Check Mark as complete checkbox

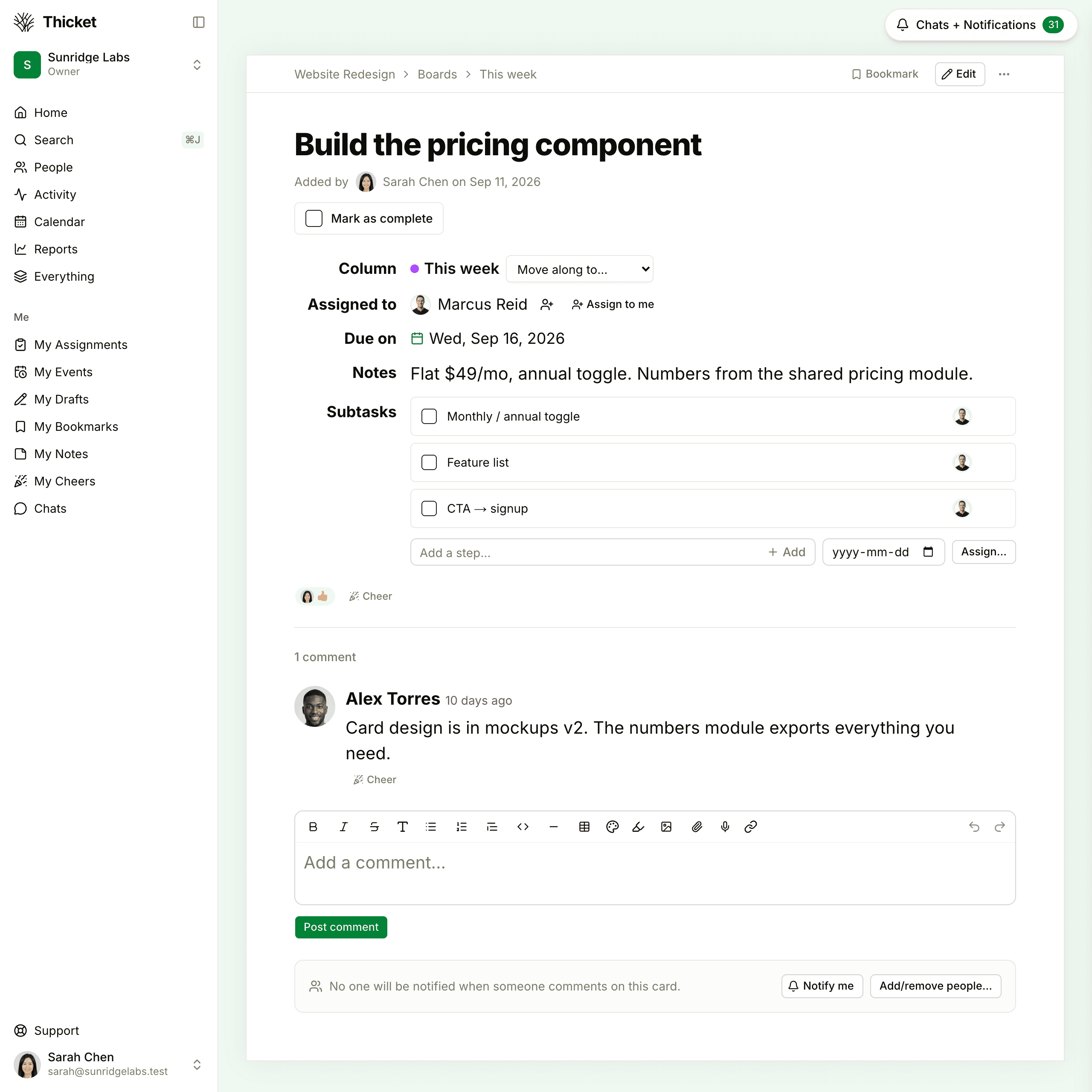[314, 218]
